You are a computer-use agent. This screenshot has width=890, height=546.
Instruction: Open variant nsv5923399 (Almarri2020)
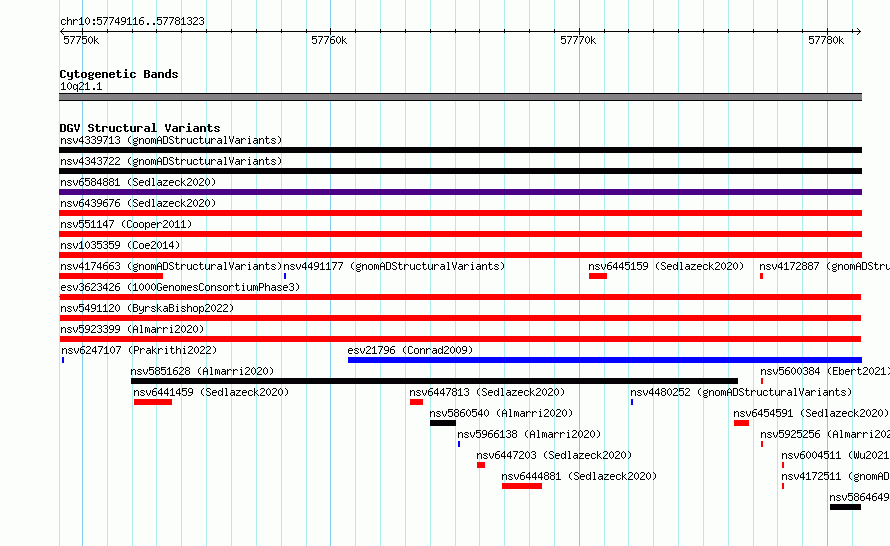132,329
